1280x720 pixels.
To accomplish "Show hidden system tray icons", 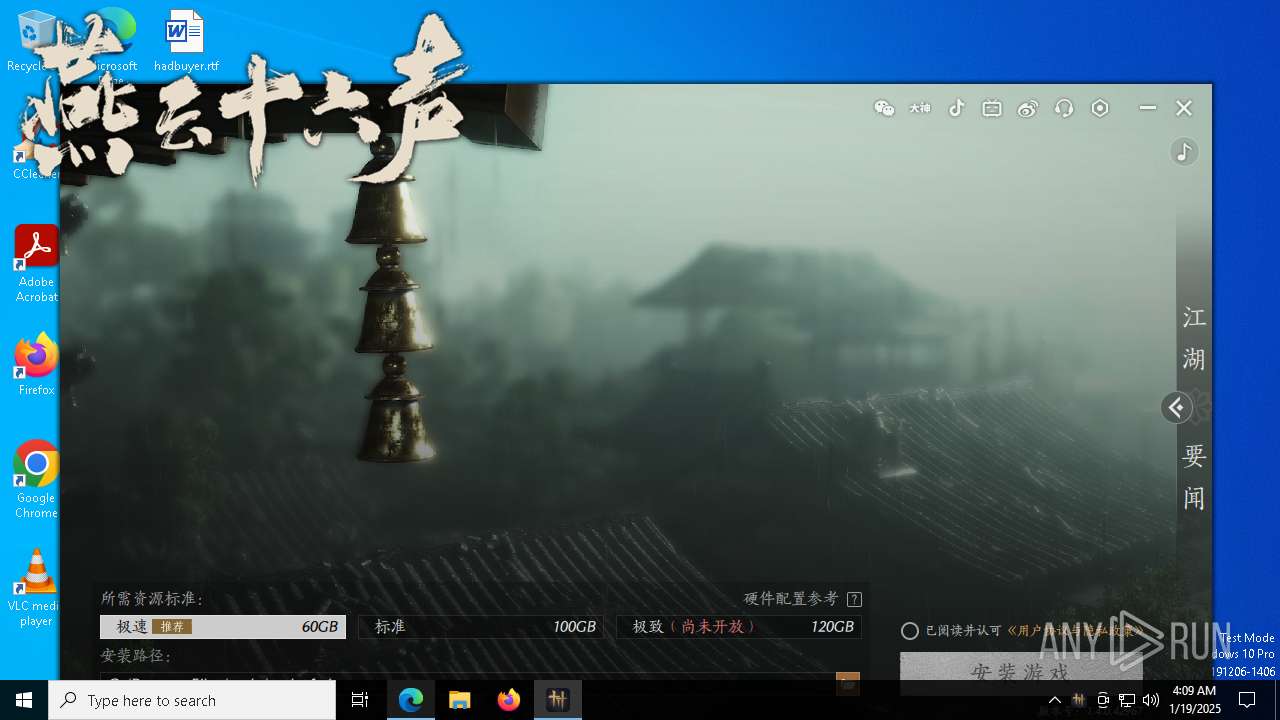I will coord(1054,700).
